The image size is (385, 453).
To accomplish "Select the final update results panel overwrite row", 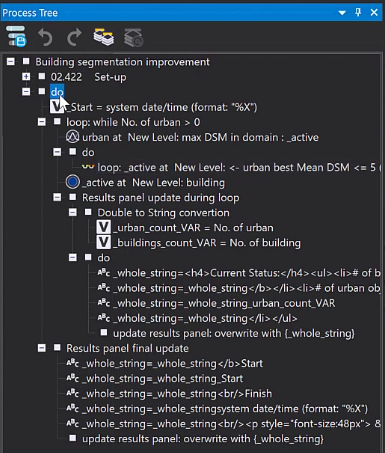I will [203, 439].
